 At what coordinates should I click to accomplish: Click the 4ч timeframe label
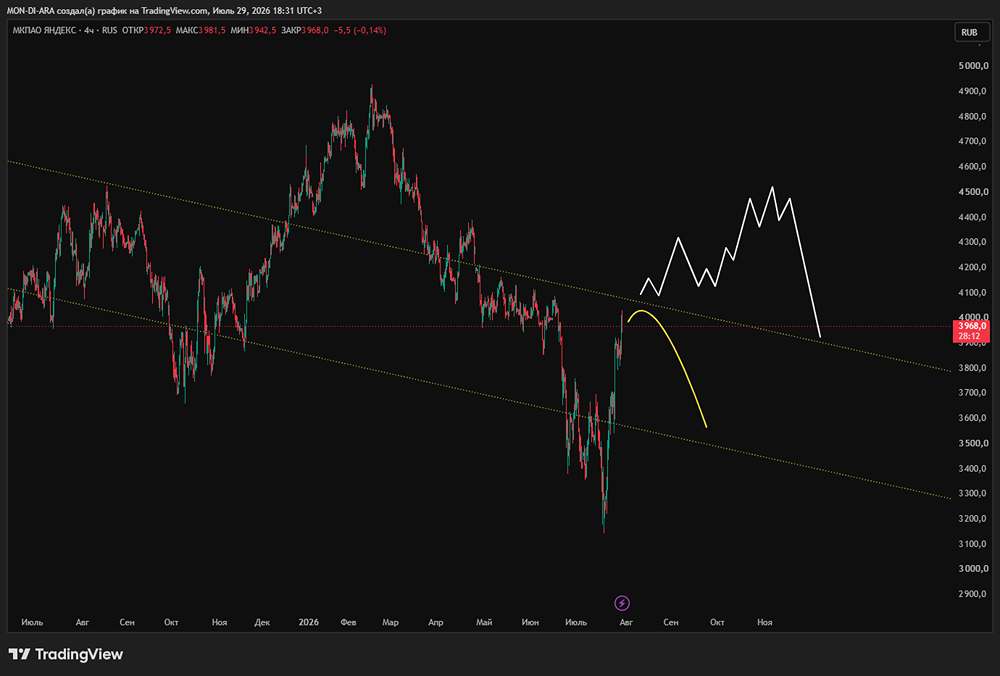[x=89, y=30]
